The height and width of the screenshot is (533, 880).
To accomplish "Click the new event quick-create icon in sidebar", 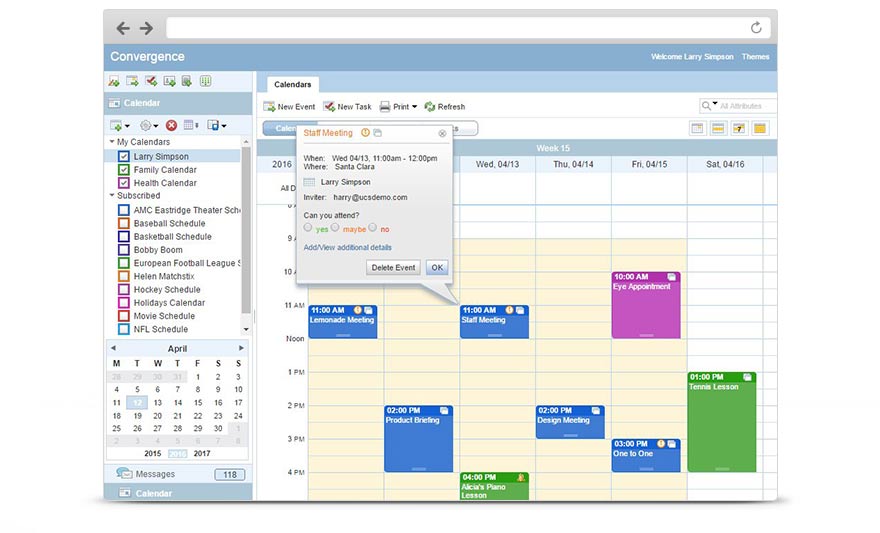I will click(132, 81).
